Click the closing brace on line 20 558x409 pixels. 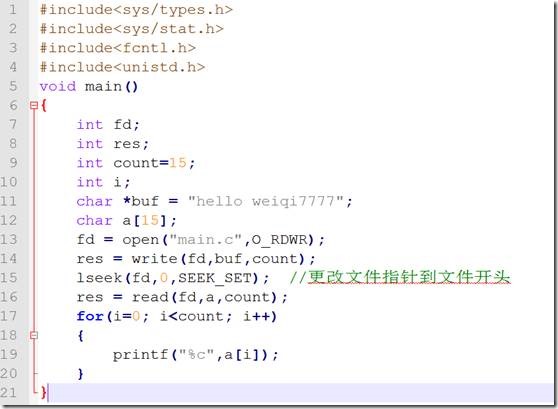pyautogui.click(x=81, y=374)
